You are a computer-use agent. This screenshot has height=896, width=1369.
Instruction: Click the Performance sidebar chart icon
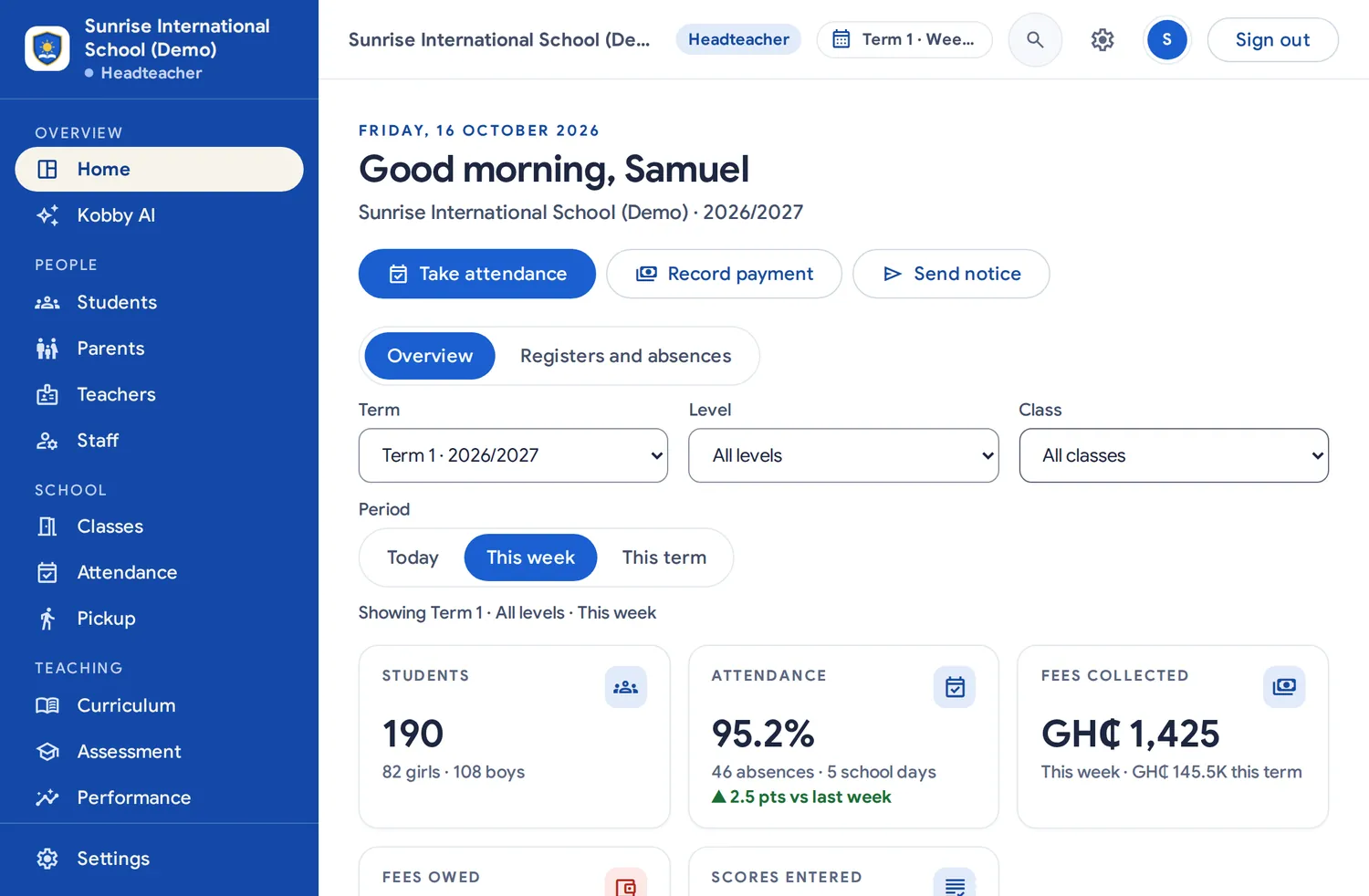click(x=47, y=797)
